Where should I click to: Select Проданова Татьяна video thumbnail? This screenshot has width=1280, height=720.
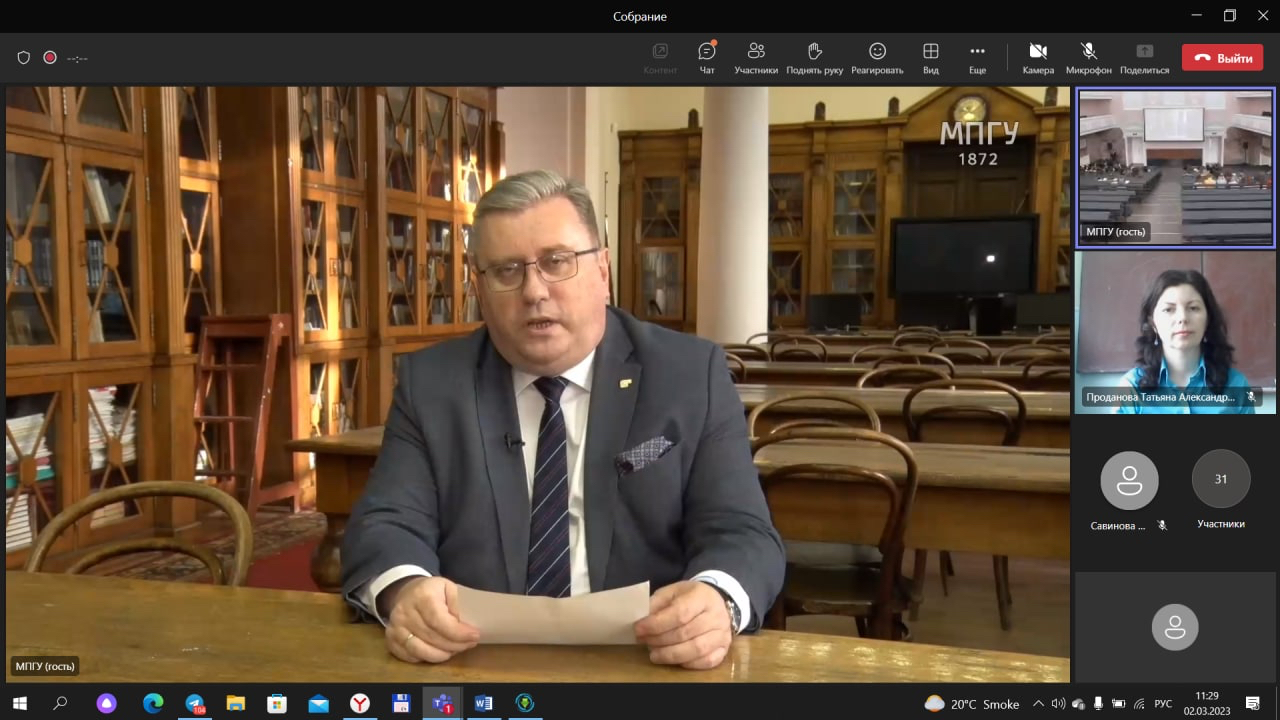click(1174, 332)
